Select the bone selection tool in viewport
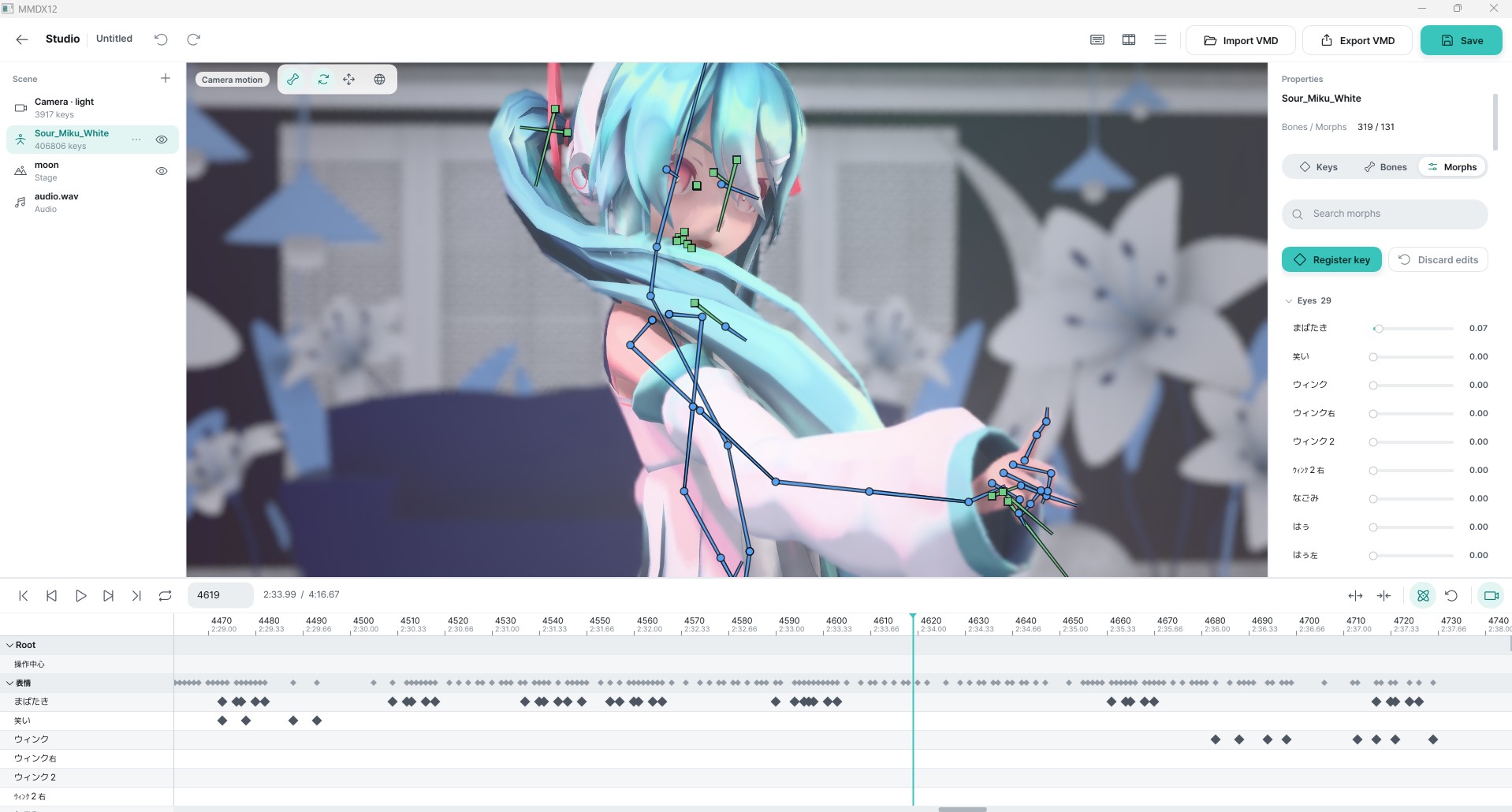This screenshot has width=1512, height=812. tap(293, 80)
